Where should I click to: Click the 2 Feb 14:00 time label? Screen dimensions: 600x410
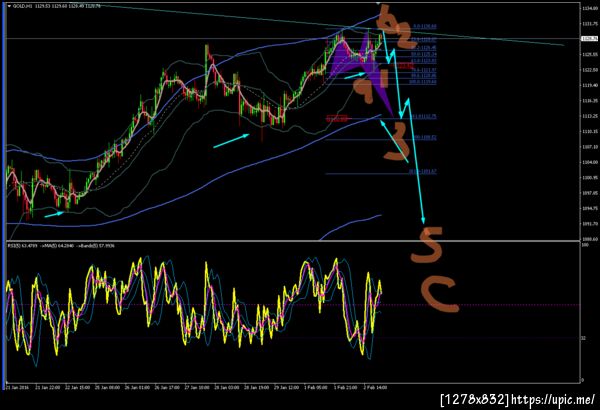click(x=375, y=387)
